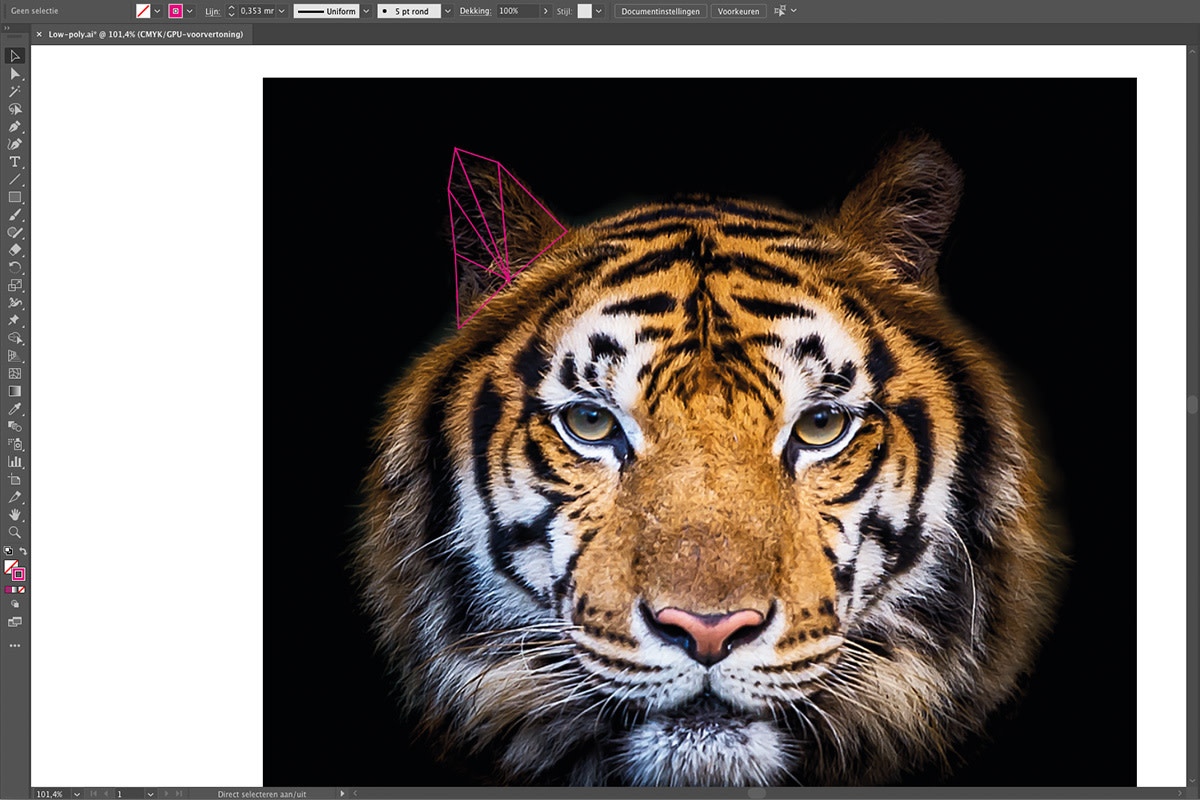Viewport: 1200px width, 800px height.
Task: Reset to default fill and stroke
Action: (x=8, y=551)
